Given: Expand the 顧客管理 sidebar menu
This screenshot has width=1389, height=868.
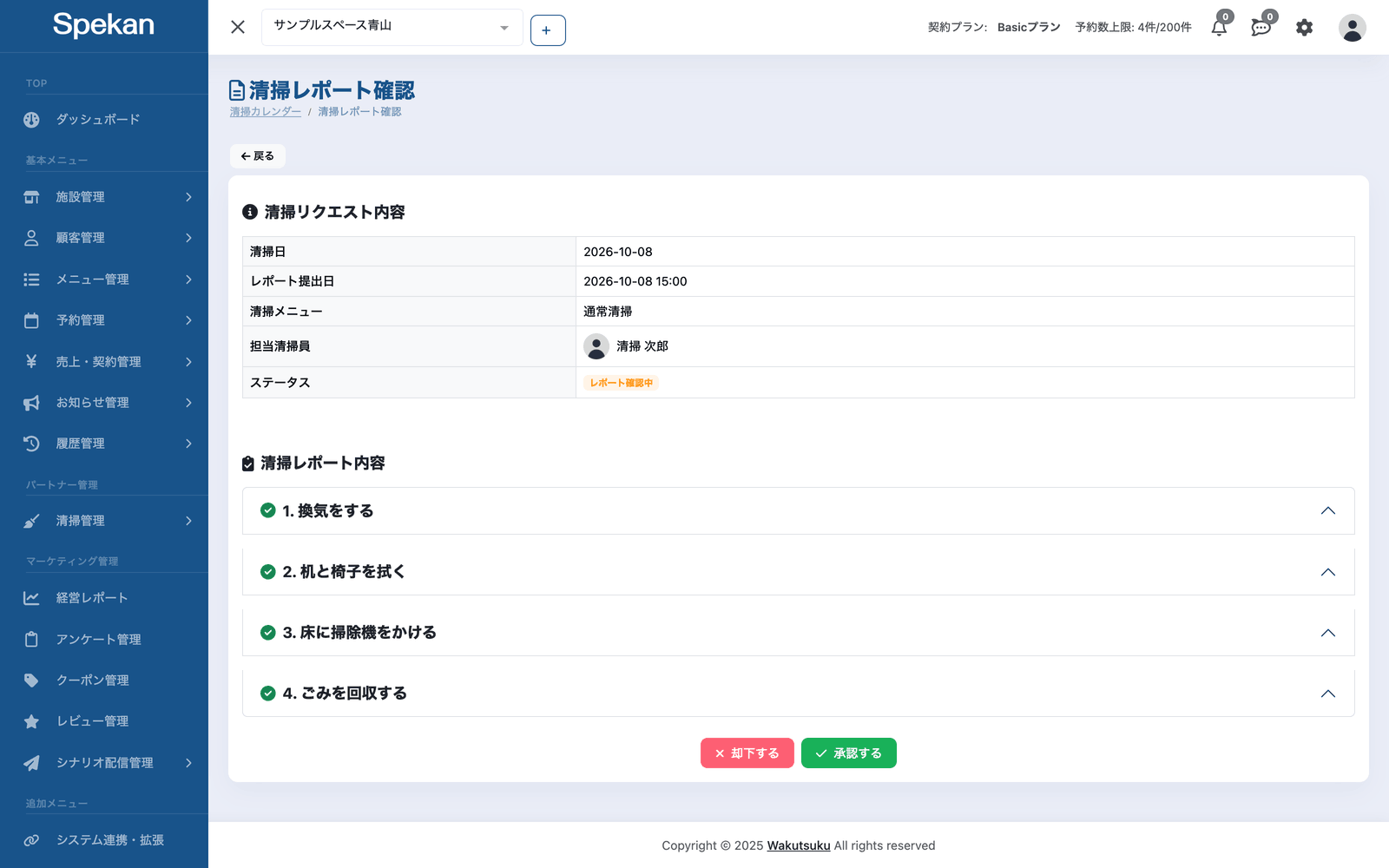Looking at the screenshot, I should coord(104,238).
